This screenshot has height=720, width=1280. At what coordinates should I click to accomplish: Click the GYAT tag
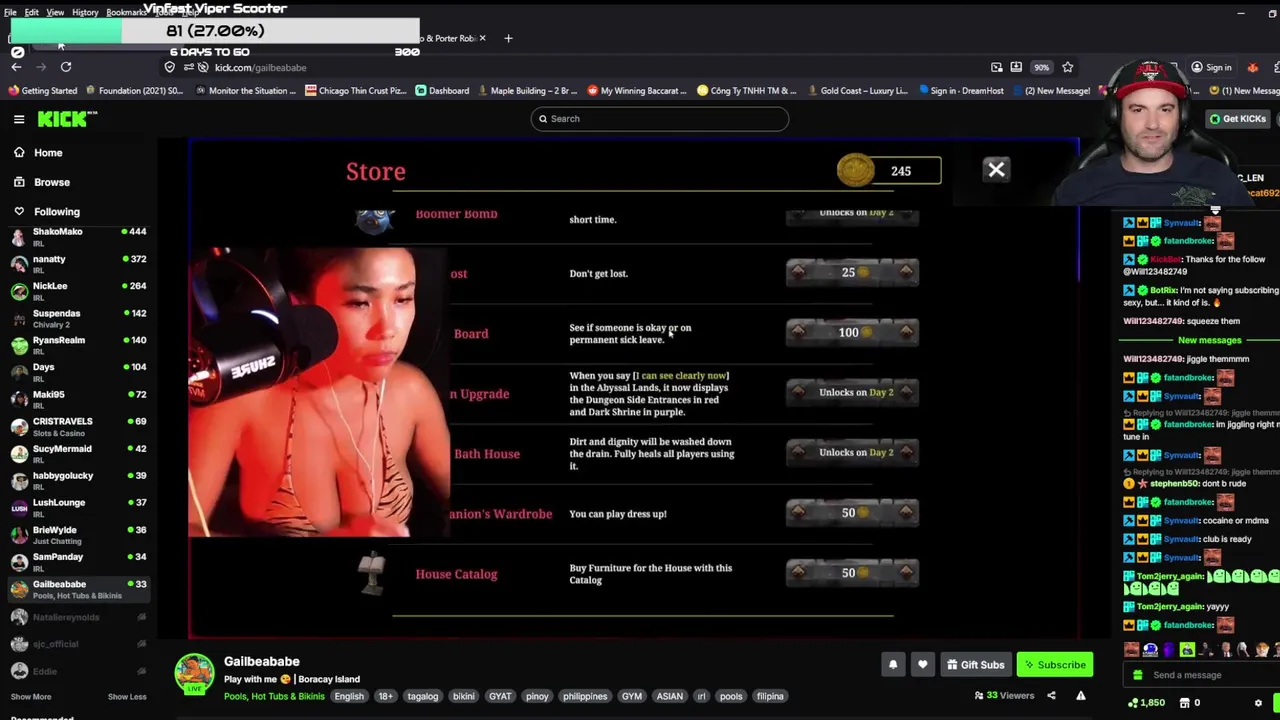[500, 696]
